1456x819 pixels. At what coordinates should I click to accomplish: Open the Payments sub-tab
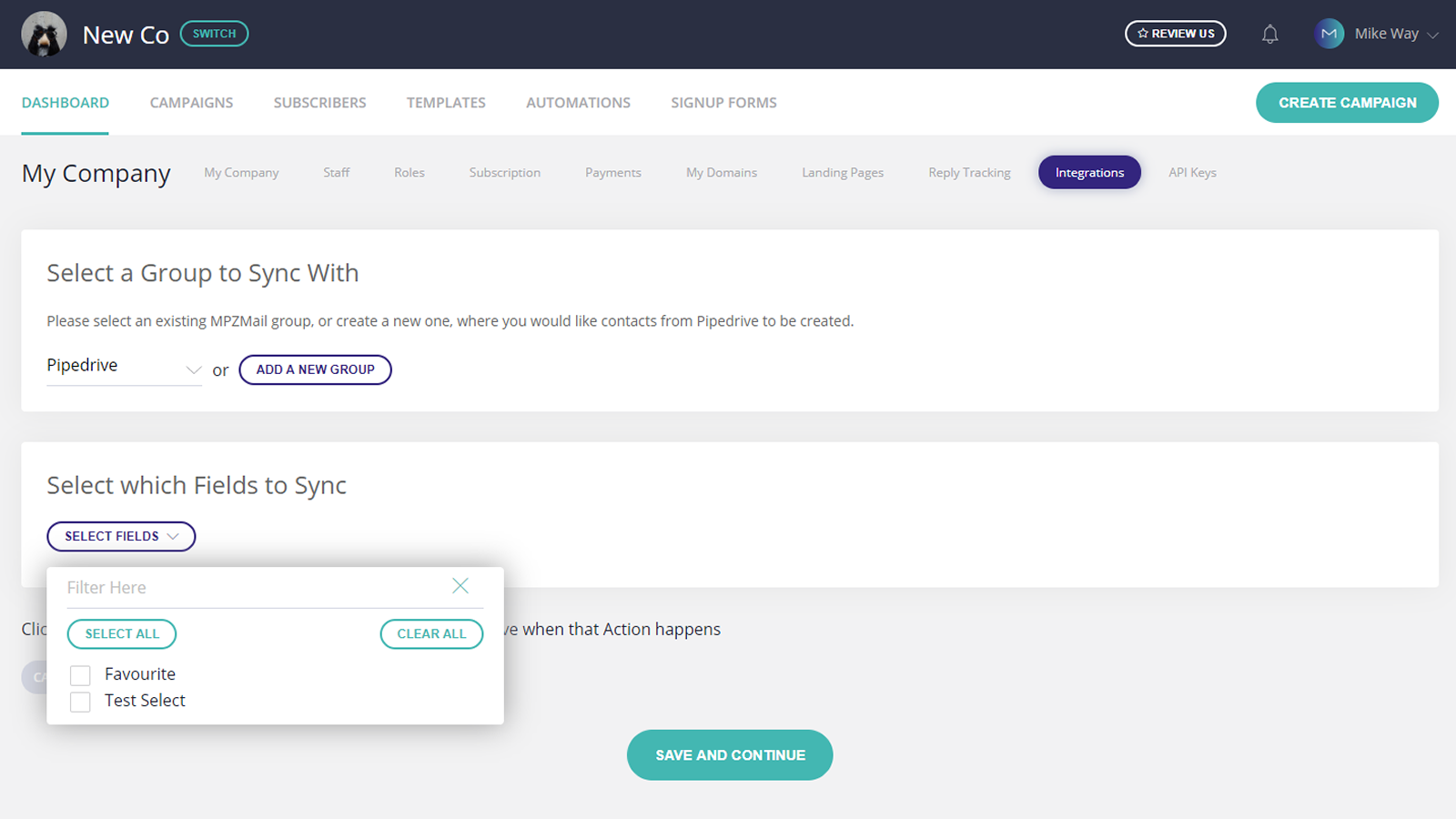click(613, 172)
